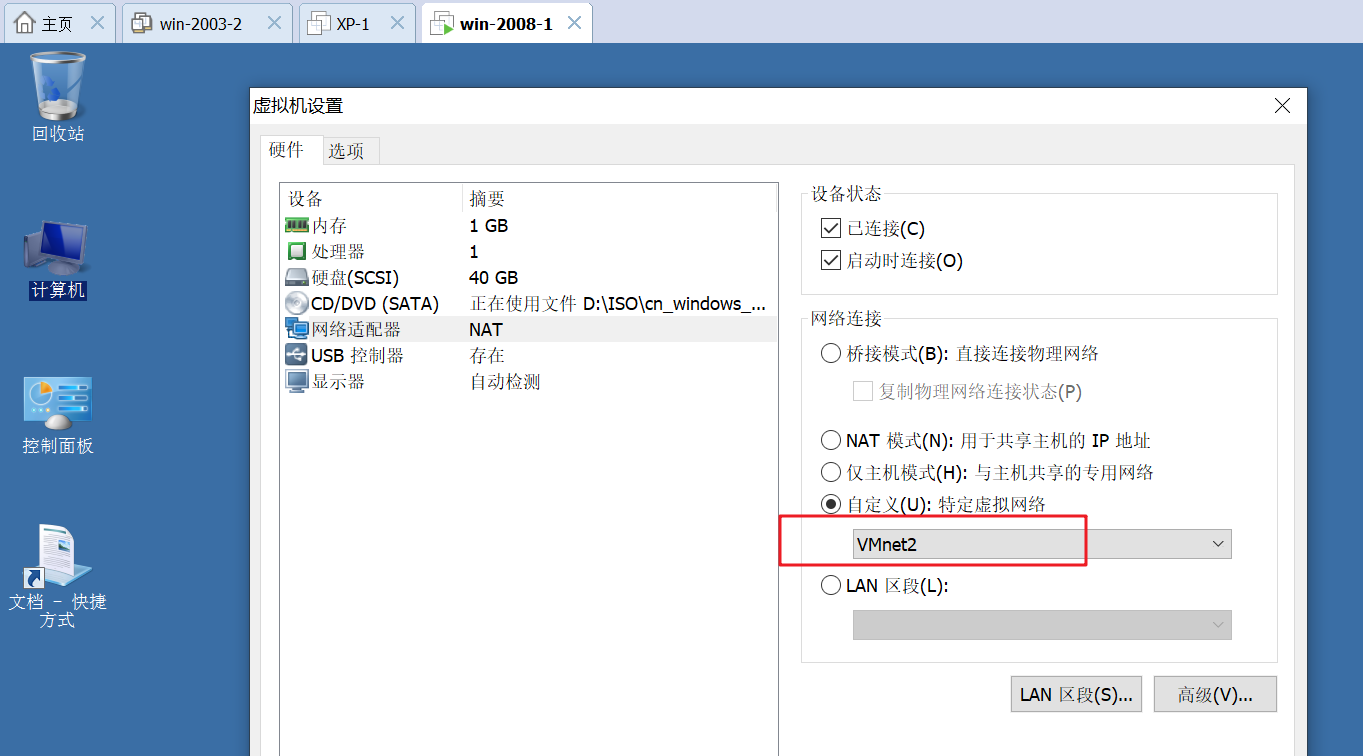Screen dimensions: 1363x756
Task: Select 桥接模式(B) radio button
Action: click(x=830, y=353)
